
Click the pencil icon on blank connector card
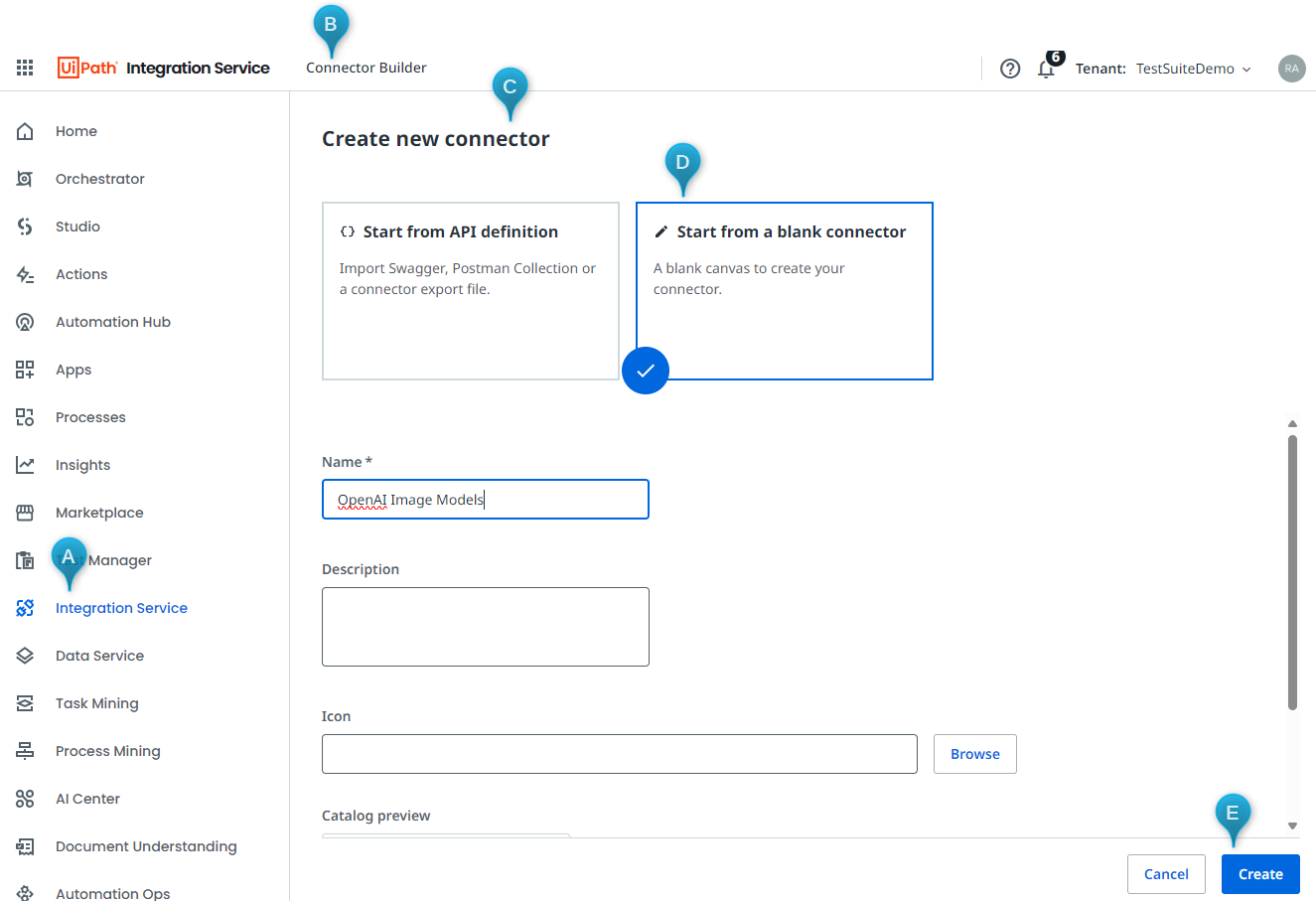660,231
